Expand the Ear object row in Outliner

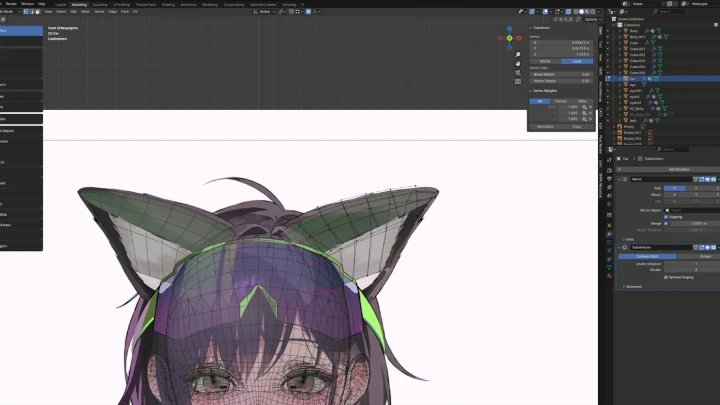point(620,79)
